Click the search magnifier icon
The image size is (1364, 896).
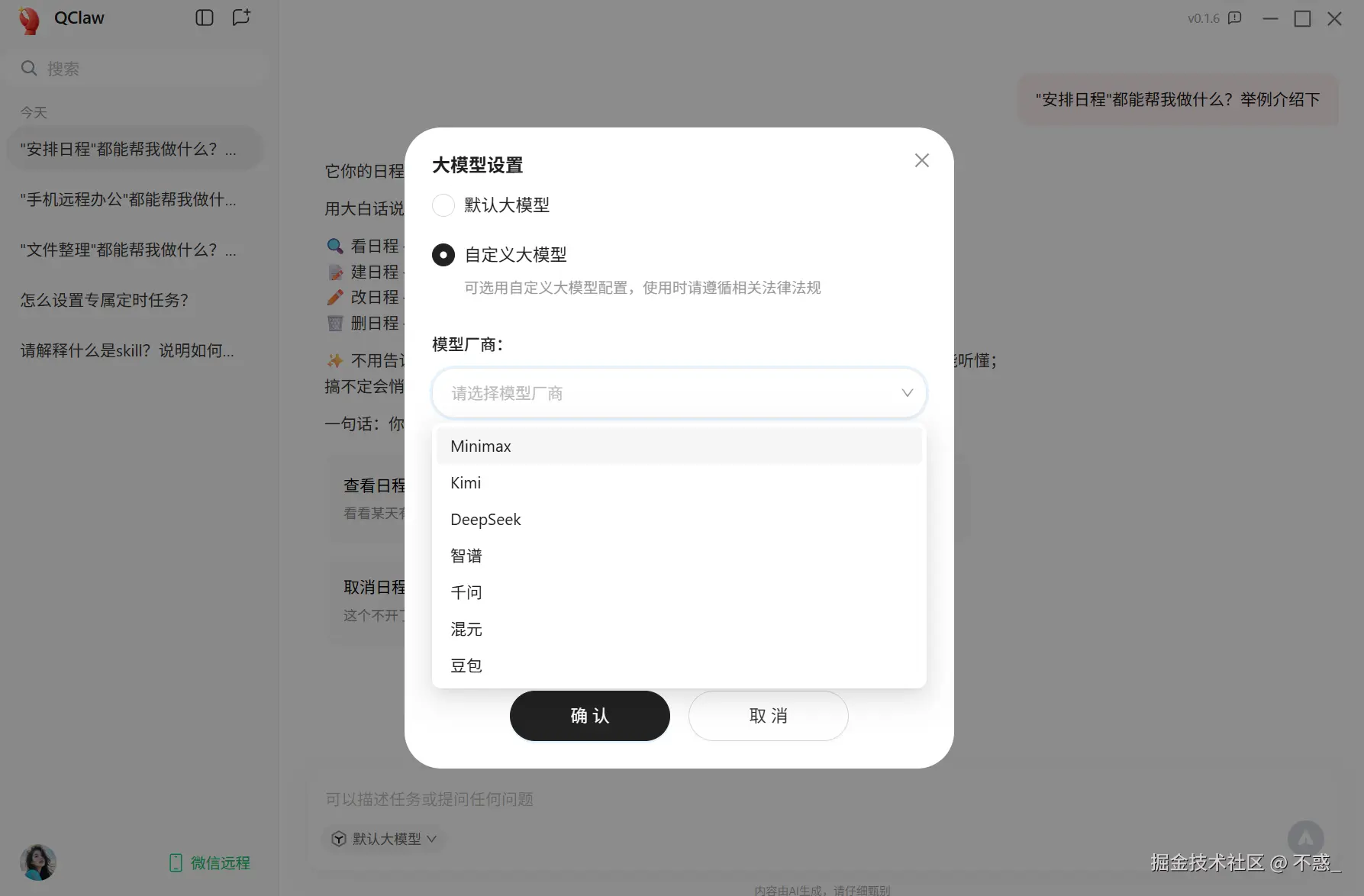(x=29, y=69)
